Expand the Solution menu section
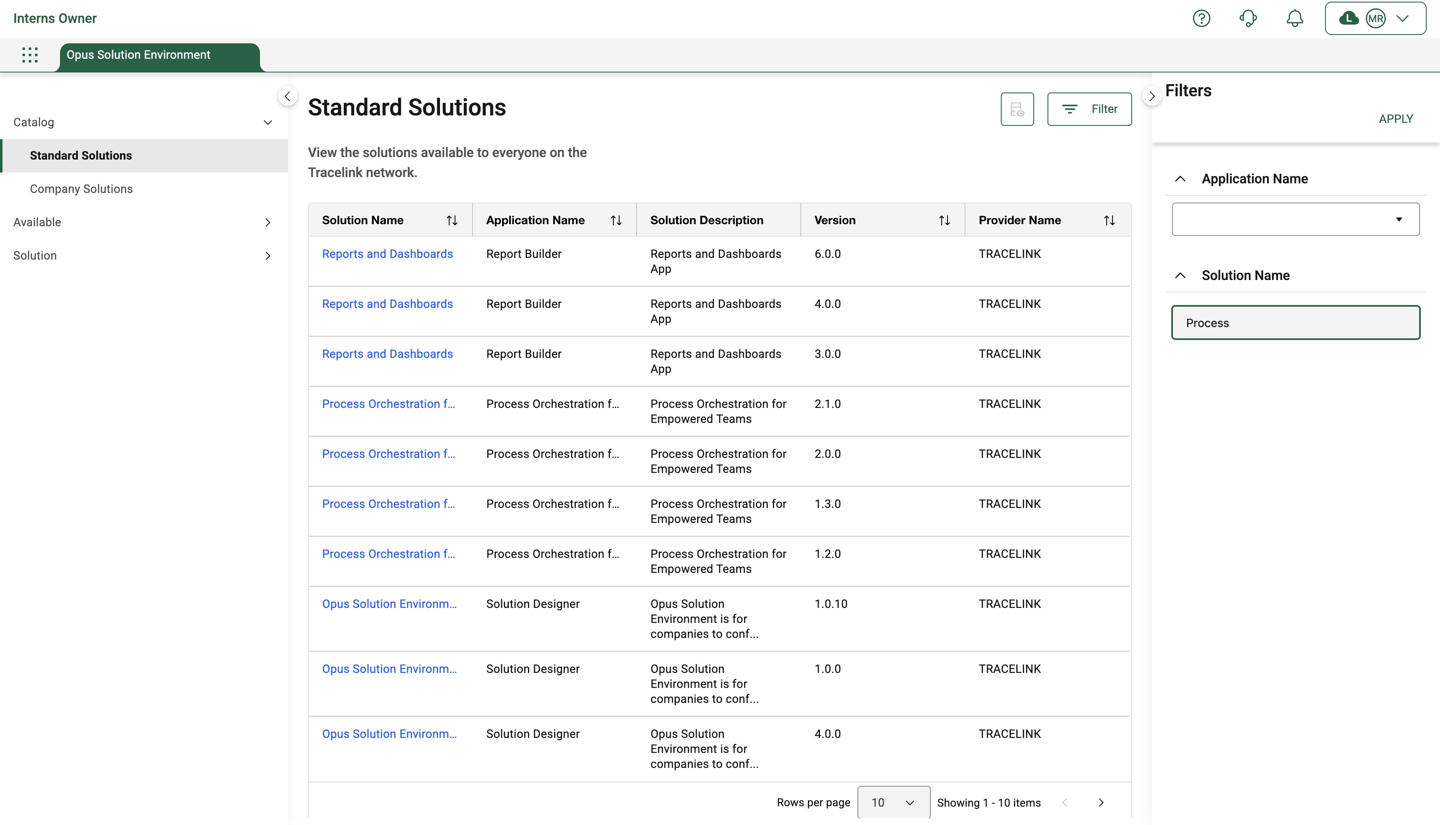The height and width of the screenshot is (825, 1440). tap(143, 256)
